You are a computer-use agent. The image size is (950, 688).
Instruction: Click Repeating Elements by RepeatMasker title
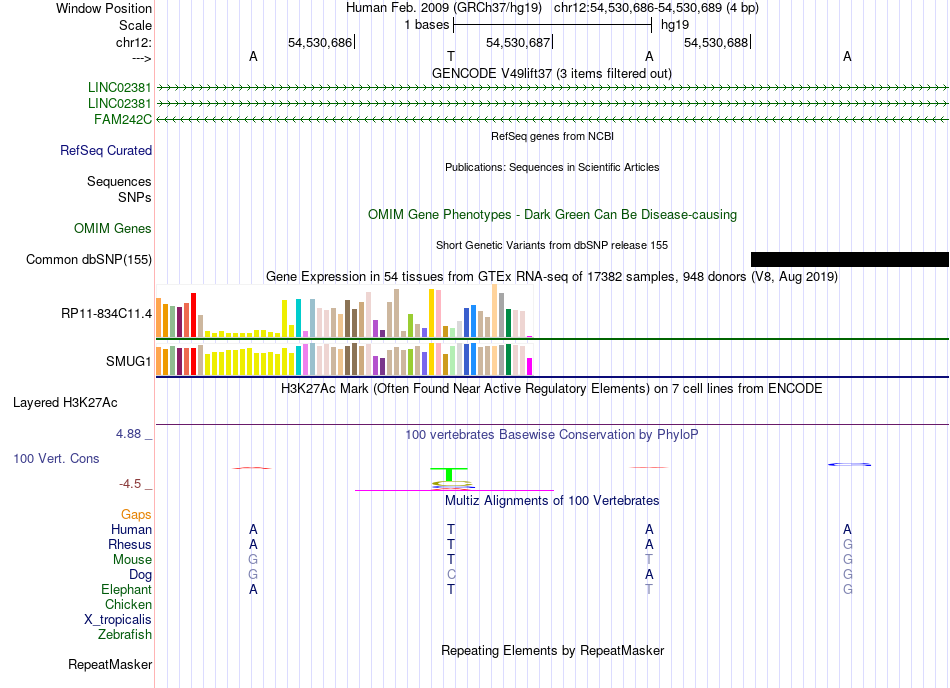pyautogui.click(x=552, y=650)
